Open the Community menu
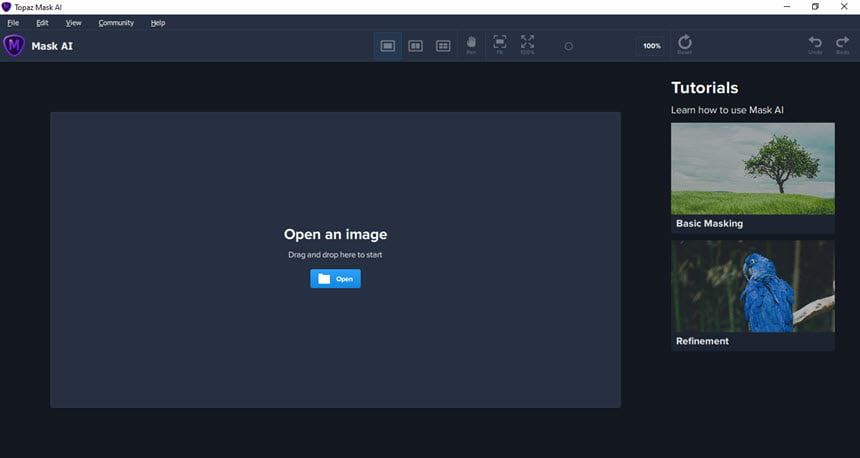The width and height of the screenshot is (860, 458). (x=116, y=23)
